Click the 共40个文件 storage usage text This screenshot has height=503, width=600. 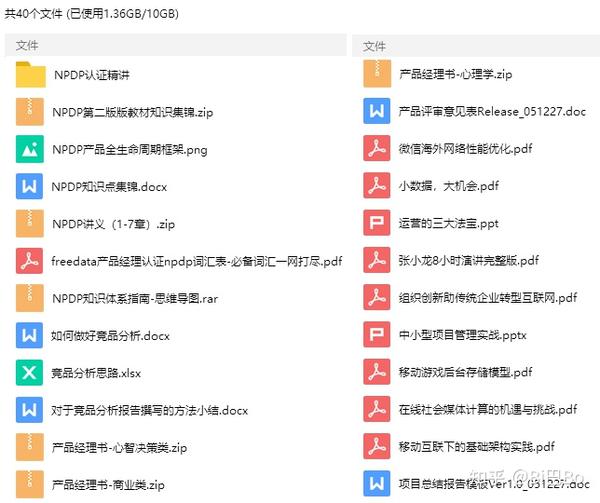click(91, 14)
